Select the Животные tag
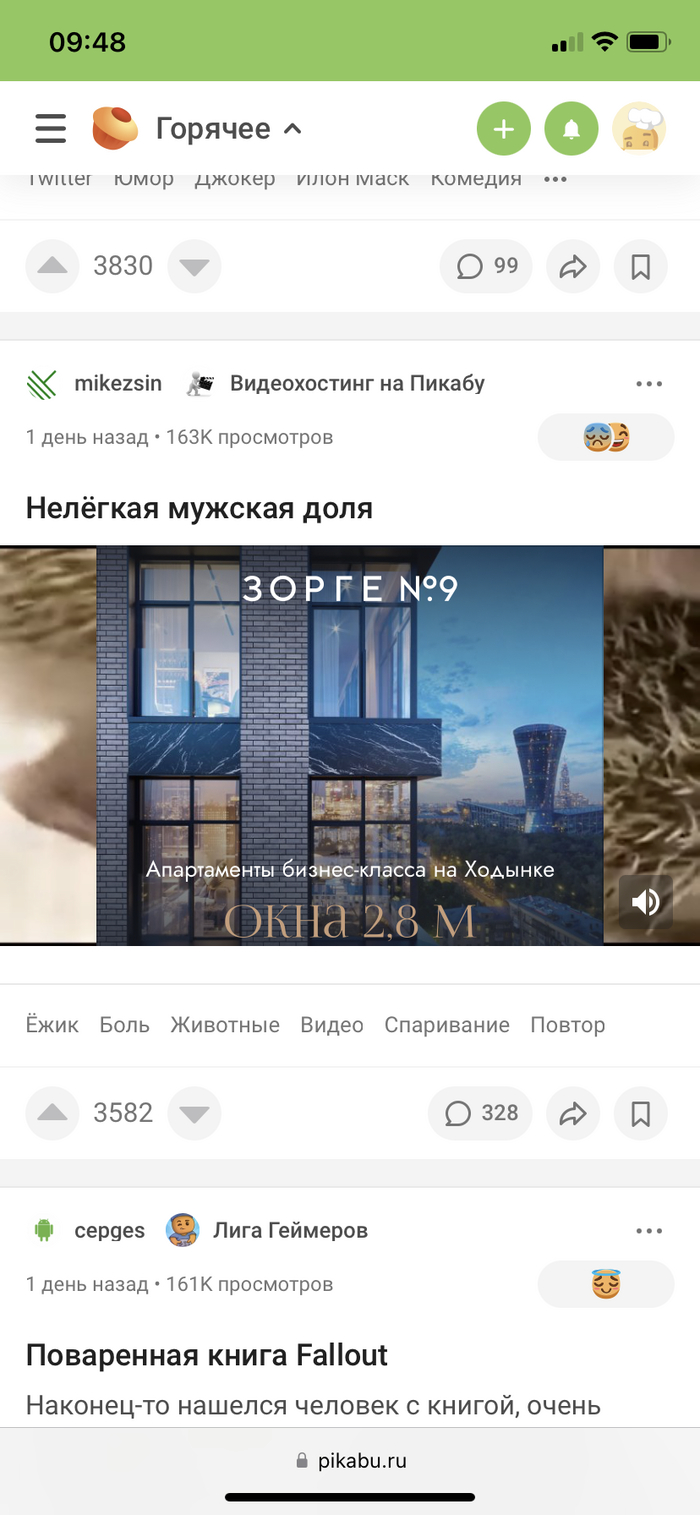The height and width of the screenshot is (1515, 700). pos(225,1025)
